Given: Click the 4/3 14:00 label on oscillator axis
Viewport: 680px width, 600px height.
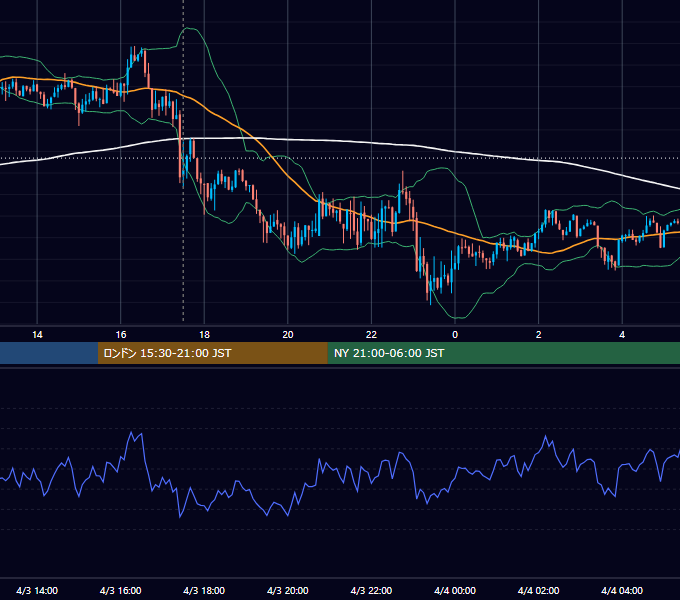Looking at the screenshot, I should pos(37,590).
